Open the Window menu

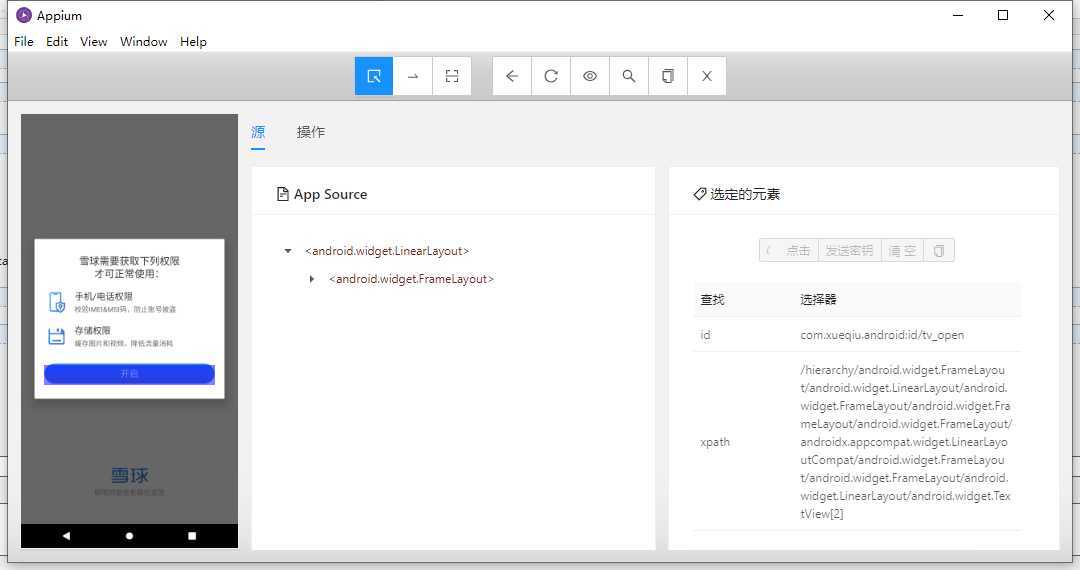click(143, 41)
